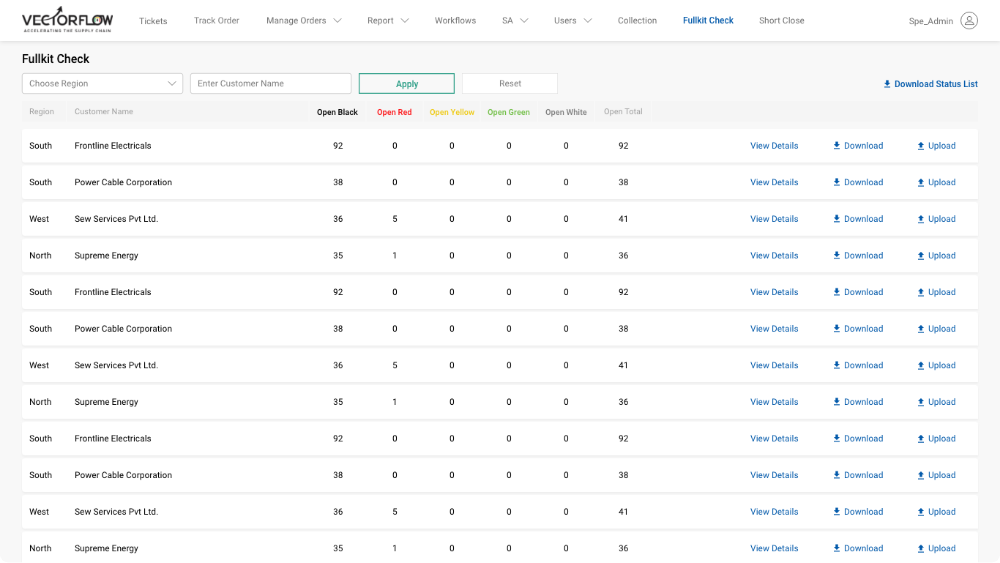
Task: Download the first Frontline Electricals row
Action: tap(857, 146)
